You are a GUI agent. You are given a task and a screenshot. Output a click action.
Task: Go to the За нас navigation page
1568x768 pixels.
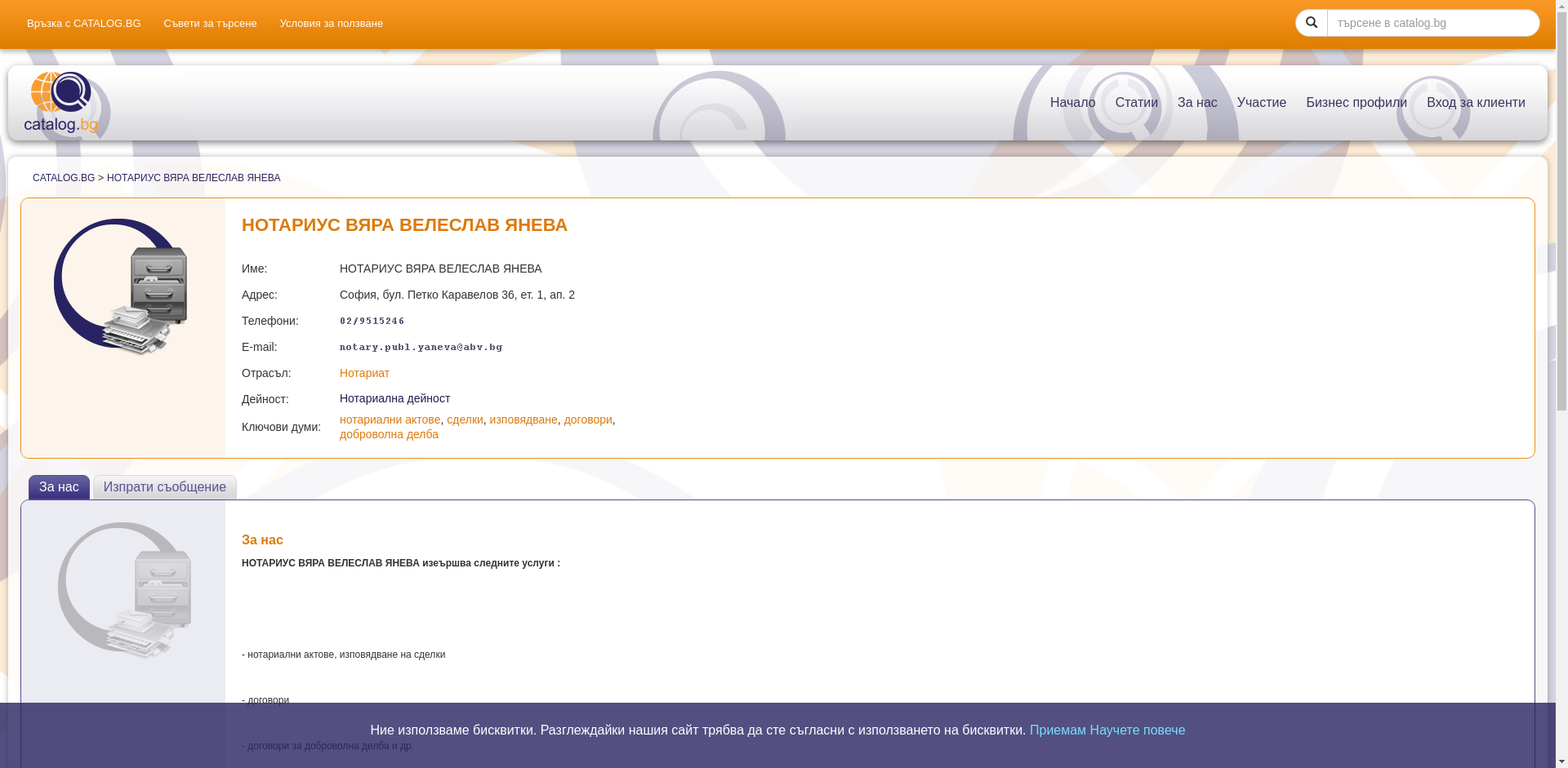point(1196,103)
